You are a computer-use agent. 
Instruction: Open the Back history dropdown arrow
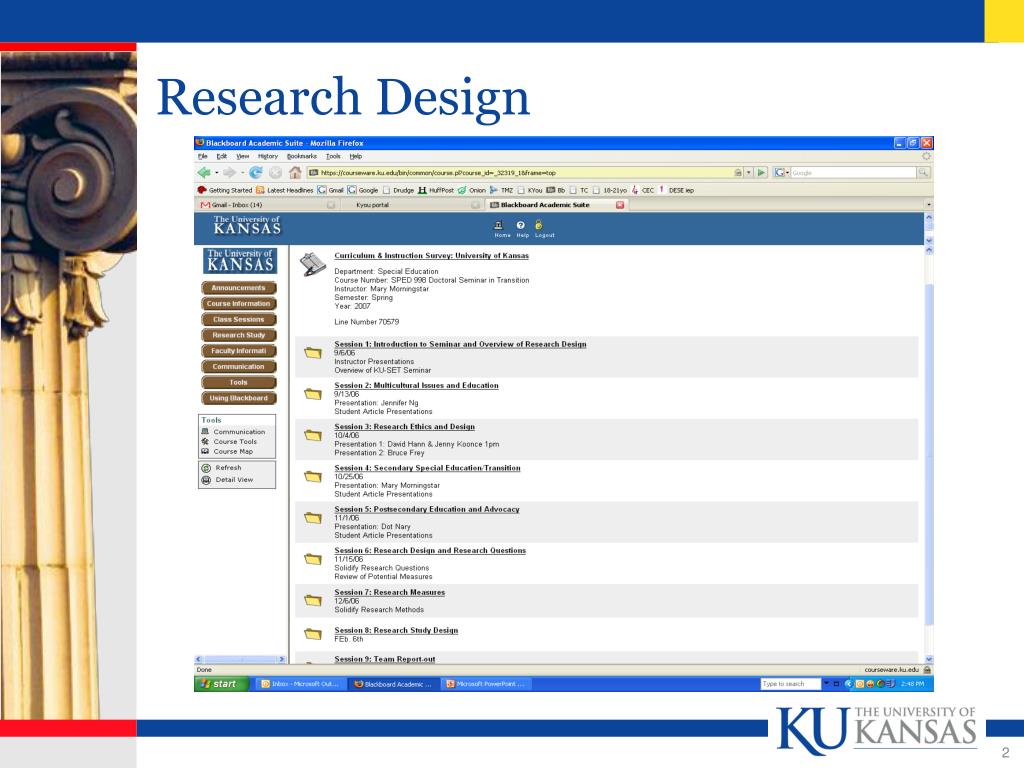click(216, 173)
